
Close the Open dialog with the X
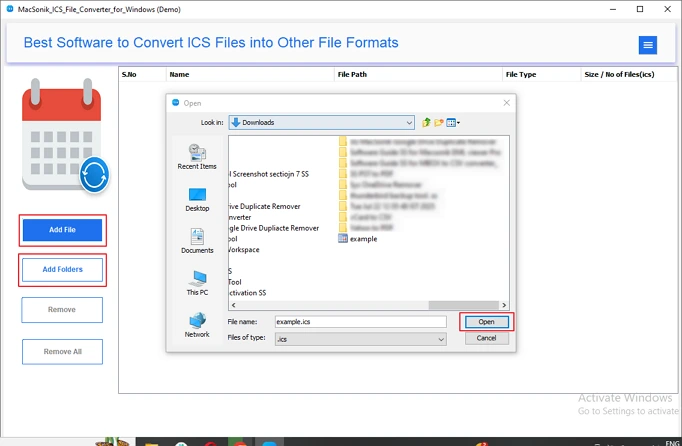coord(506,103)
